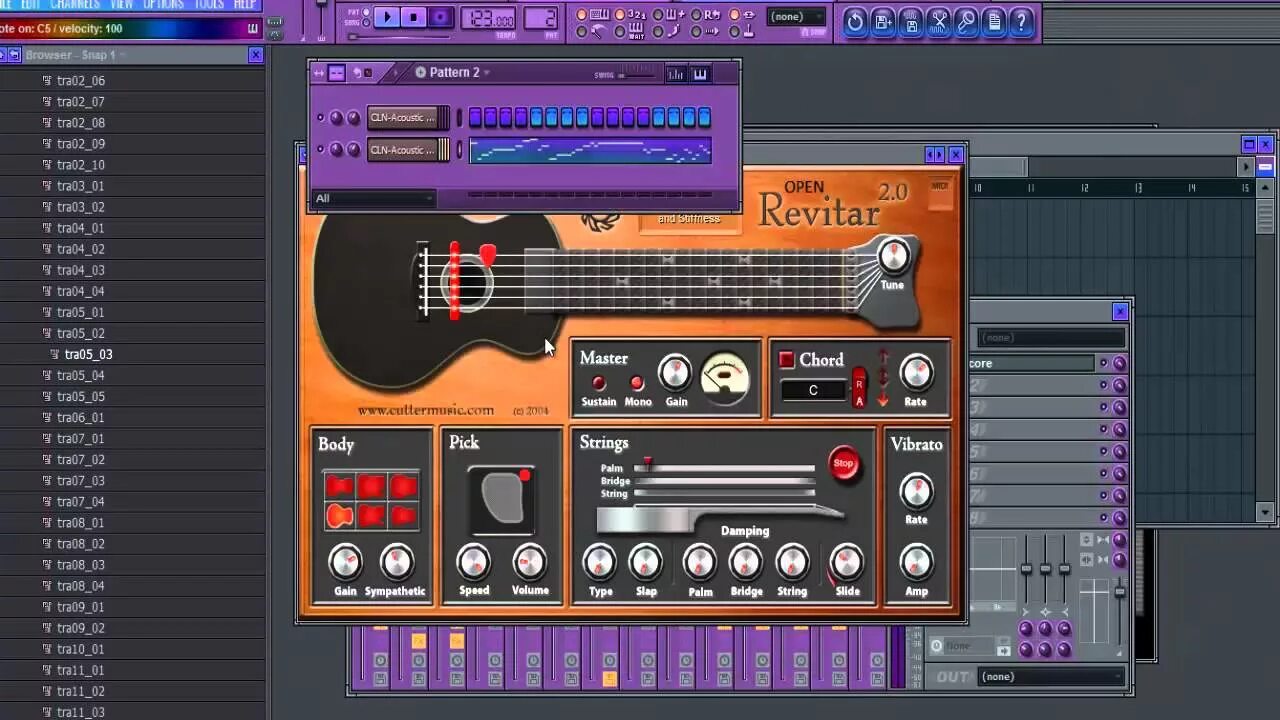Click the Vibrato Amp knob
Viewport: 1280px width, 720px height.
pyautogui.click(x=916, y=563)
